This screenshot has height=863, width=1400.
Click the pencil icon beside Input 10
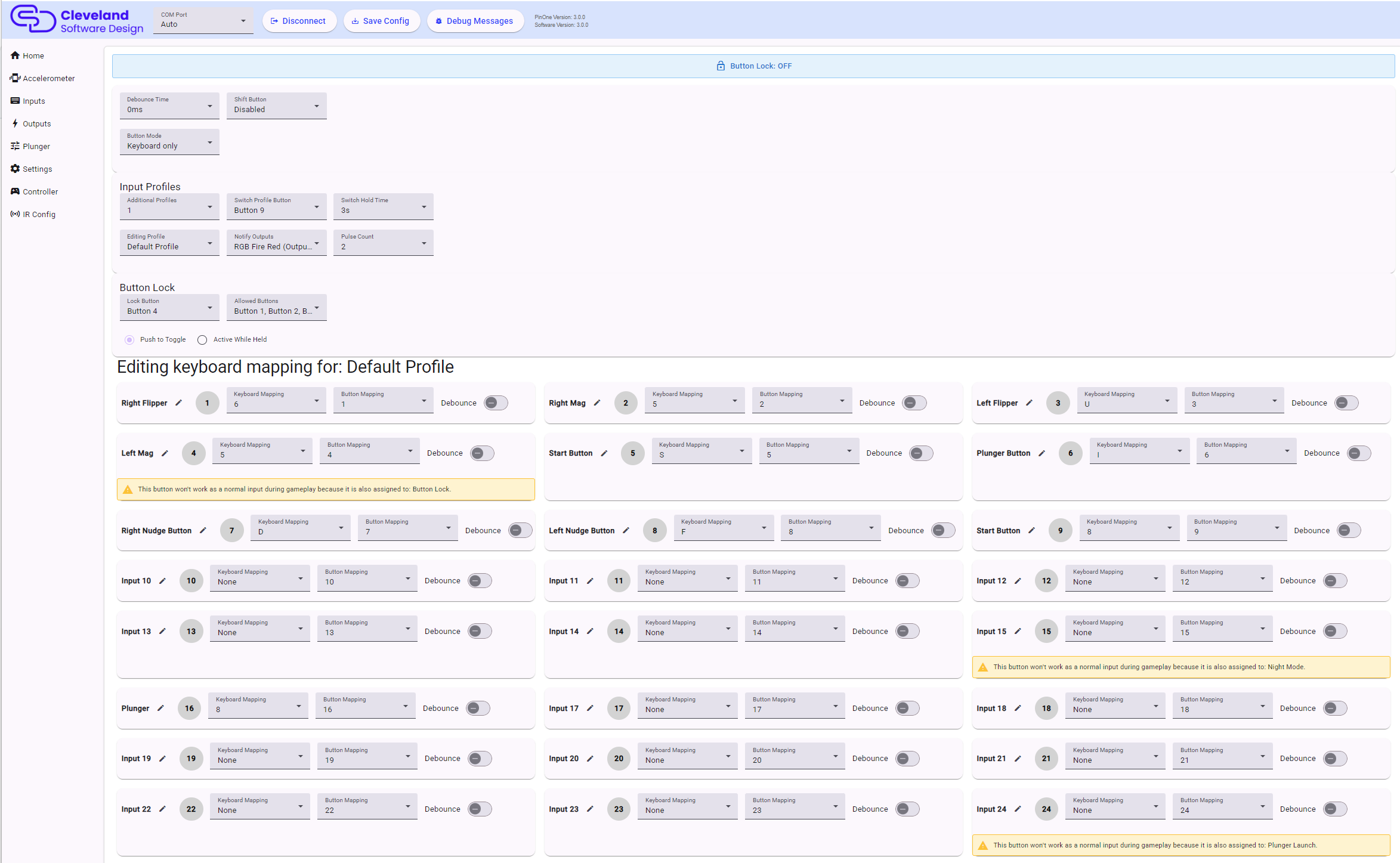[162, 581]
